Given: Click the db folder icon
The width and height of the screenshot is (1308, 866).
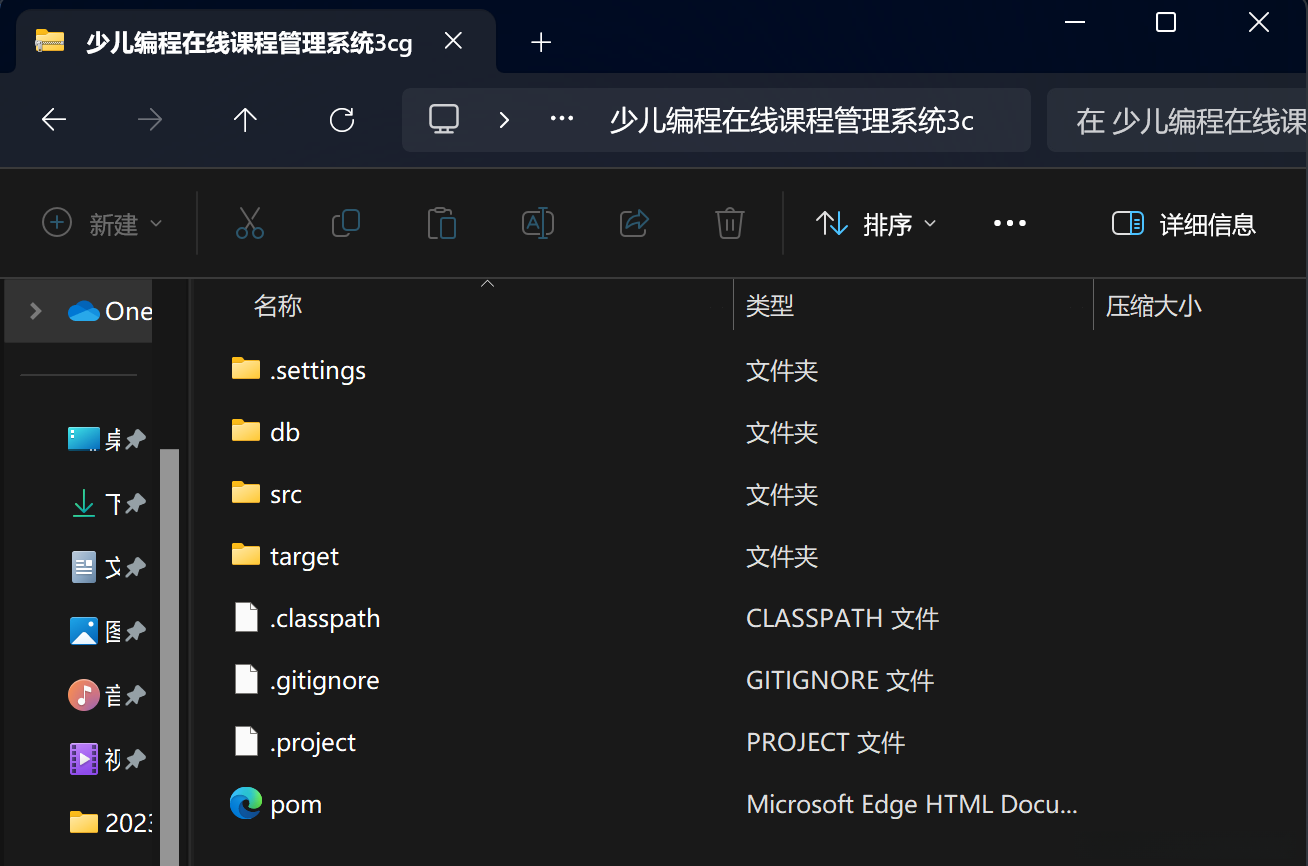Looking at the screenshot, I should pyautogui.click(x=246, y=431).
